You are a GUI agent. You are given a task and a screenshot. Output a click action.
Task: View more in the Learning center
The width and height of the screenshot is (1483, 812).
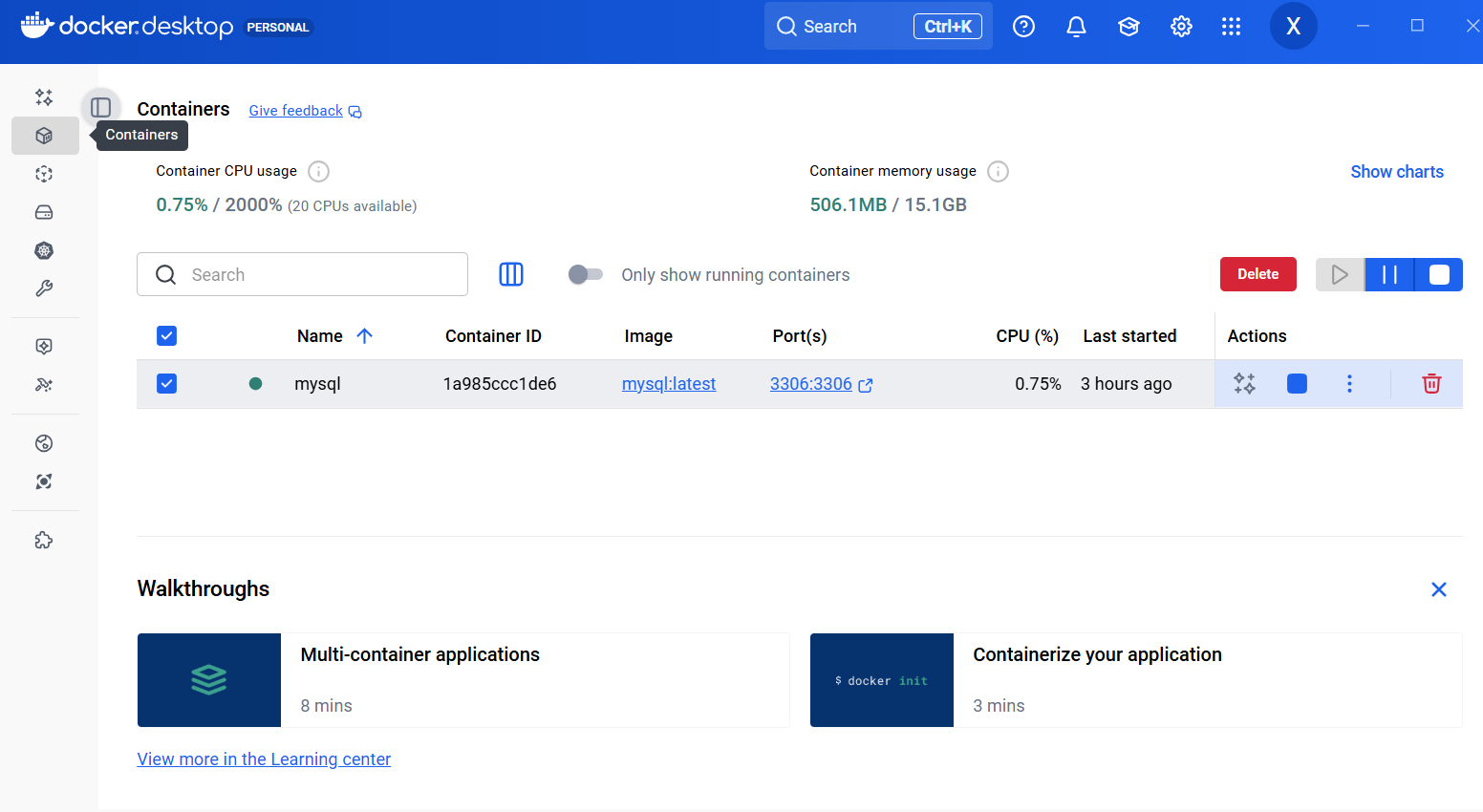click(264, 759)
